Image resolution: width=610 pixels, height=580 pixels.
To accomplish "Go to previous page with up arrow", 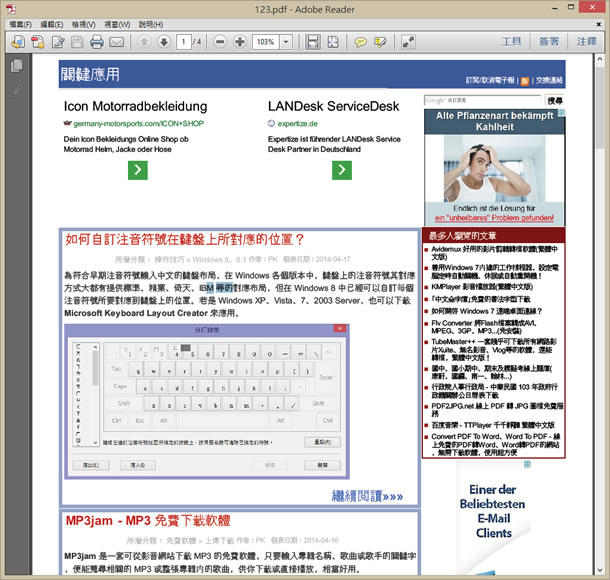I will (144, 42).
